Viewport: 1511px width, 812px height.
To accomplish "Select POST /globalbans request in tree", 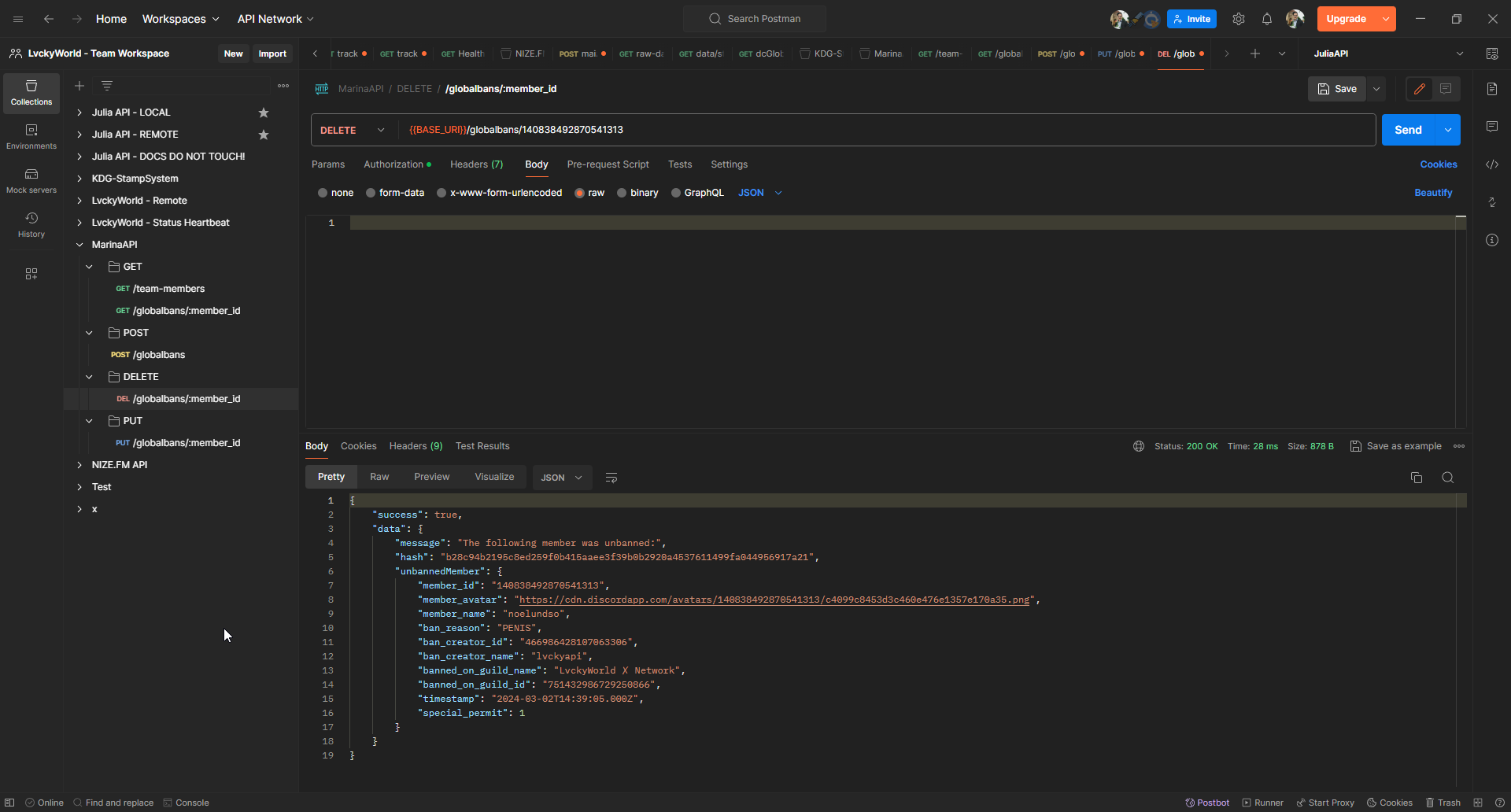I will coord(158,355).
